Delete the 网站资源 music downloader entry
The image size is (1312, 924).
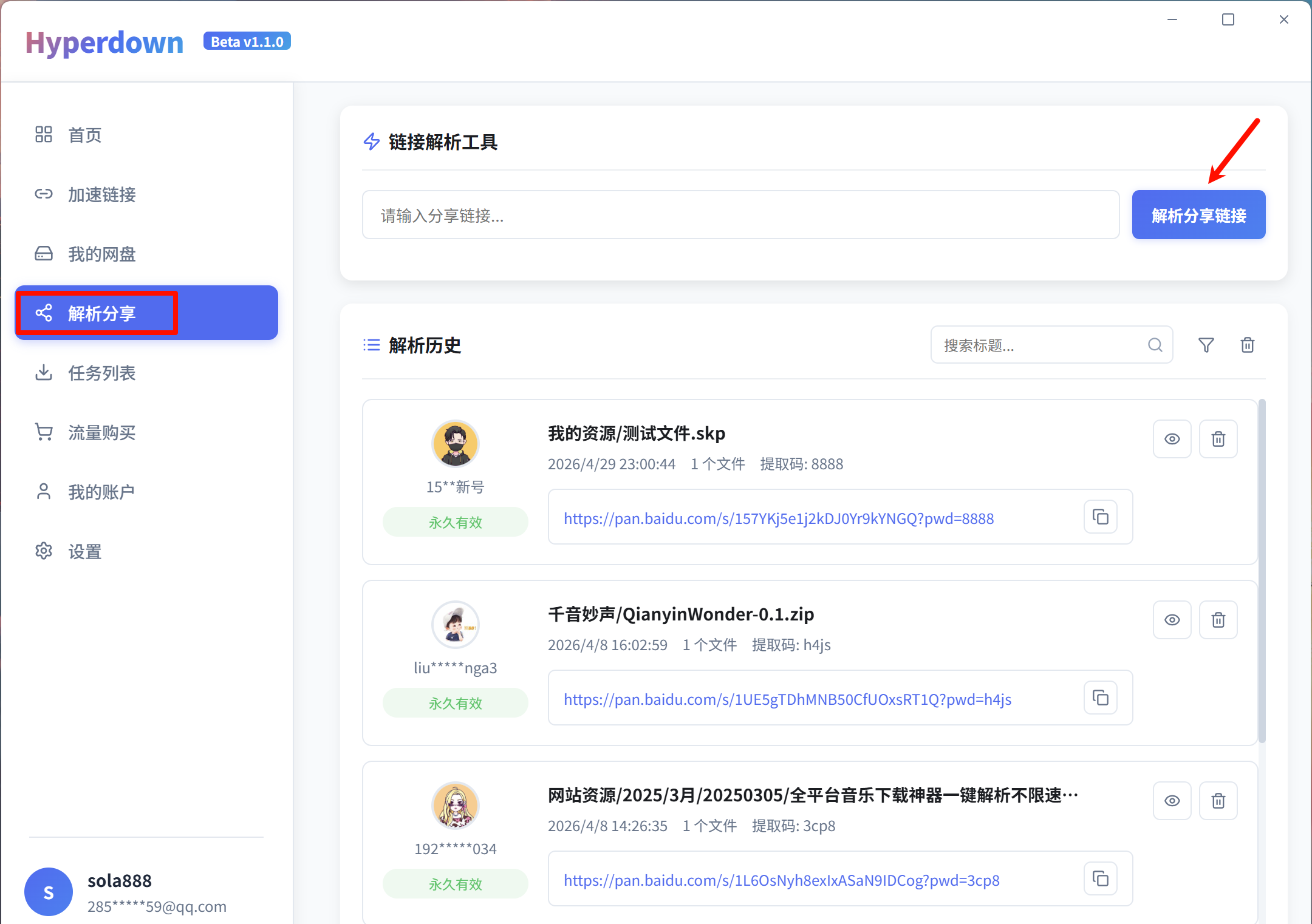pos(1218,801)
